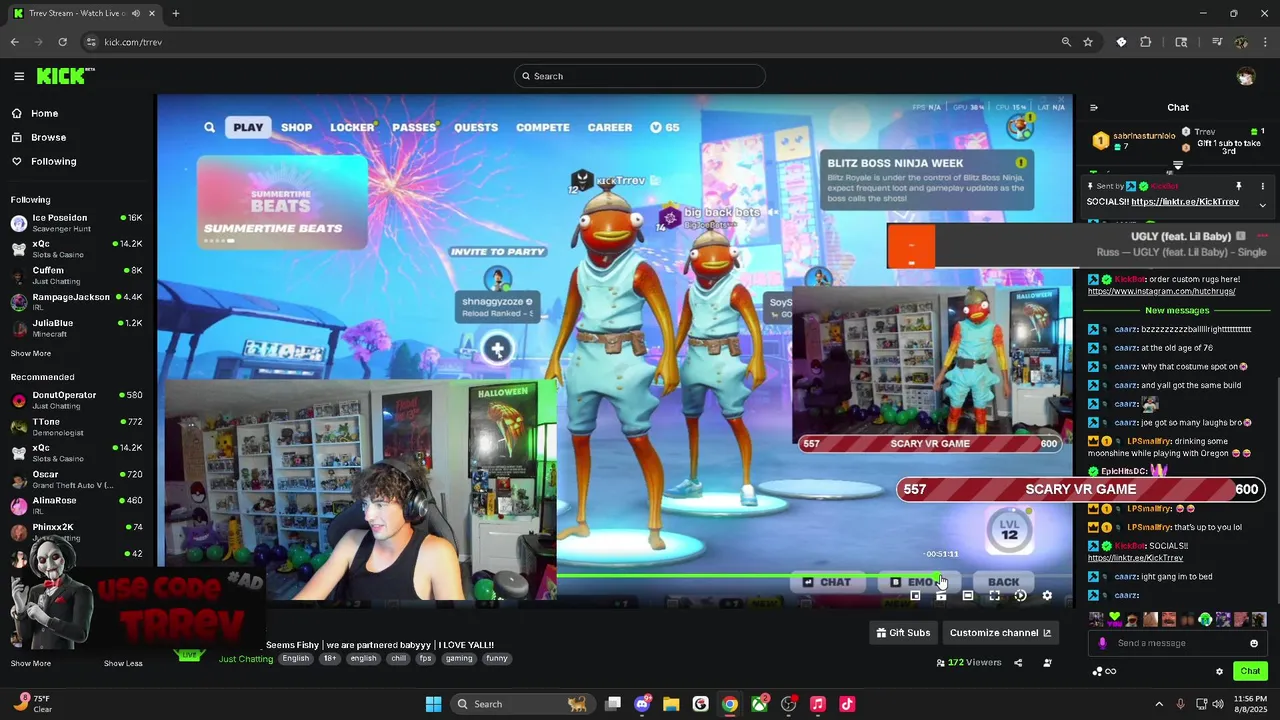
Task: Enable picture-in-picture on the video player
Action: coord(915,595)
